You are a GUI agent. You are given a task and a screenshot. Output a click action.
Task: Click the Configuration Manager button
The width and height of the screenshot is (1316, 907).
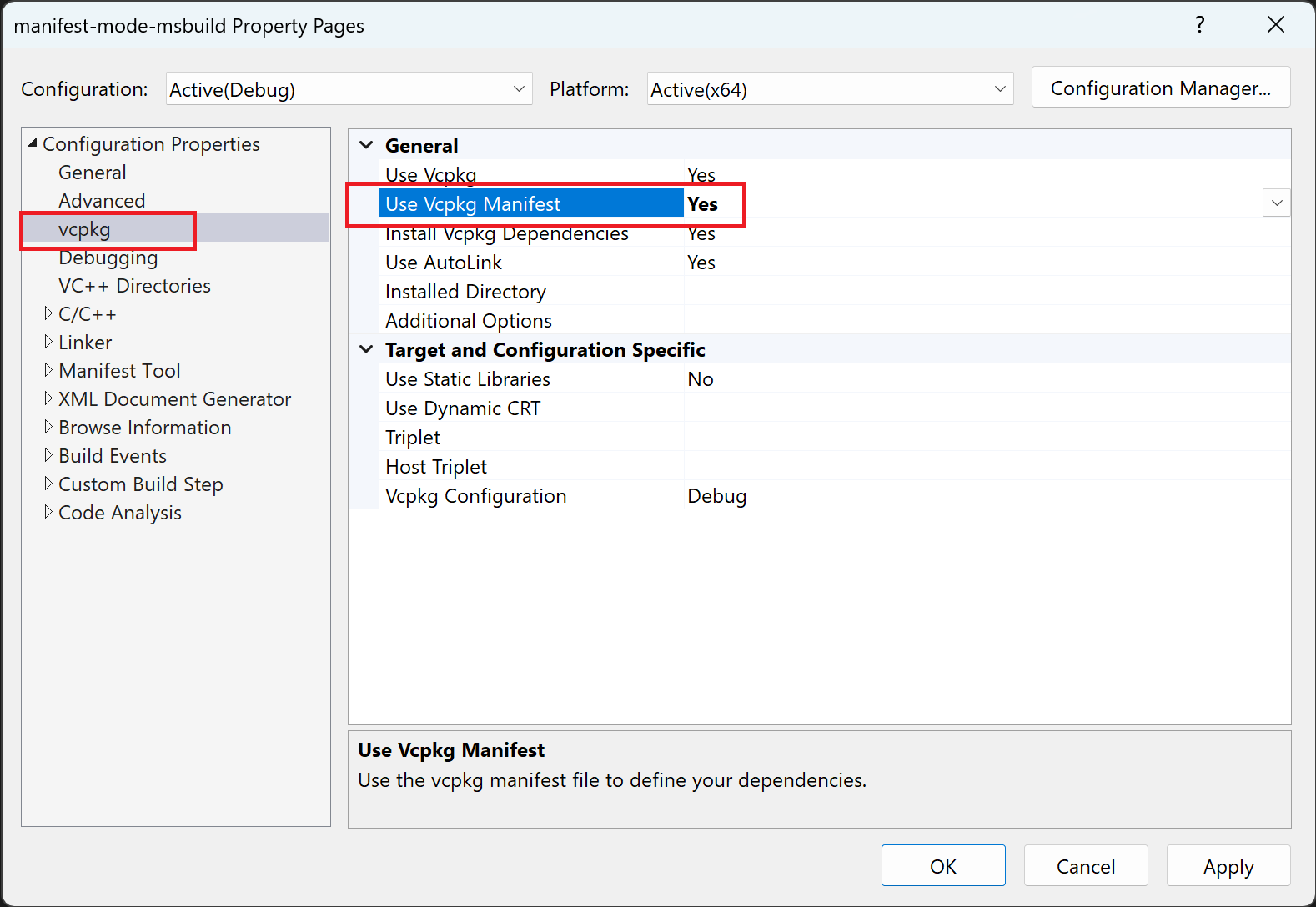click(x=1160, y=88)
